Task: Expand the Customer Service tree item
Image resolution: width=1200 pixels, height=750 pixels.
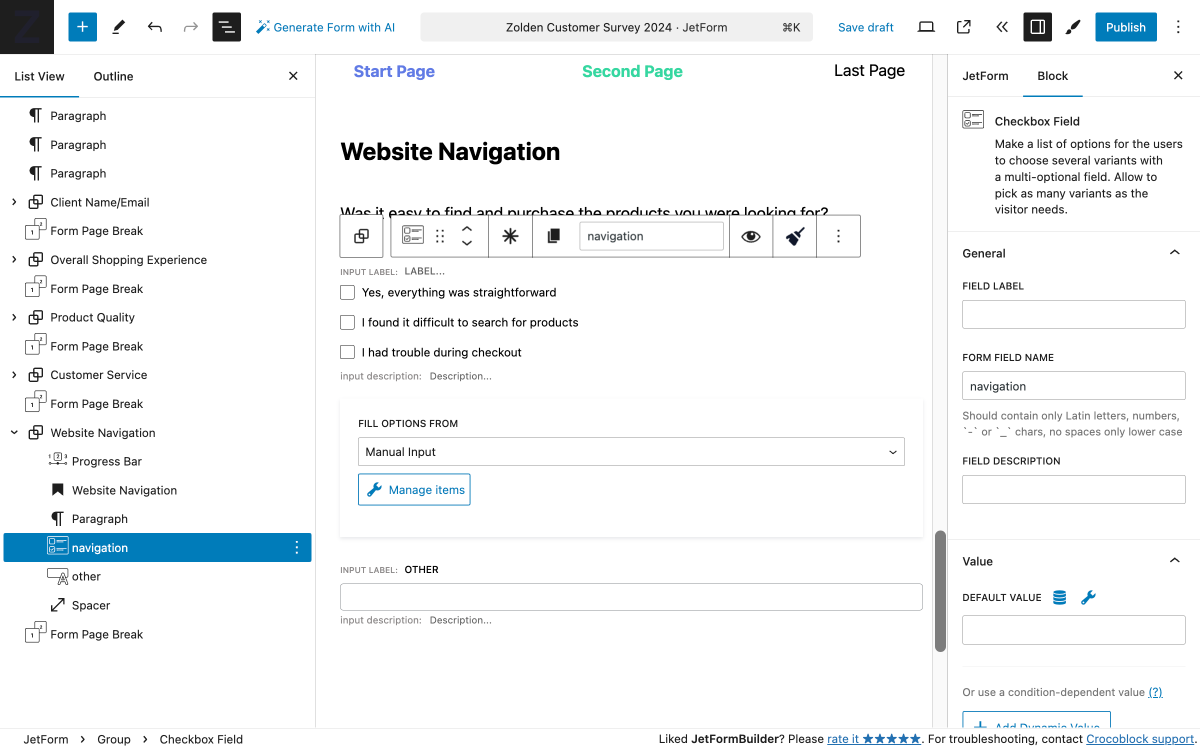Action: 15,374
